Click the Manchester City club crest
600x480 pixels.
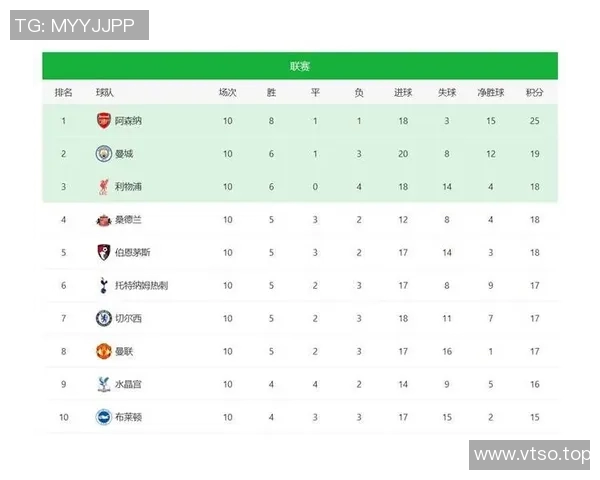[x=103, y=154]
